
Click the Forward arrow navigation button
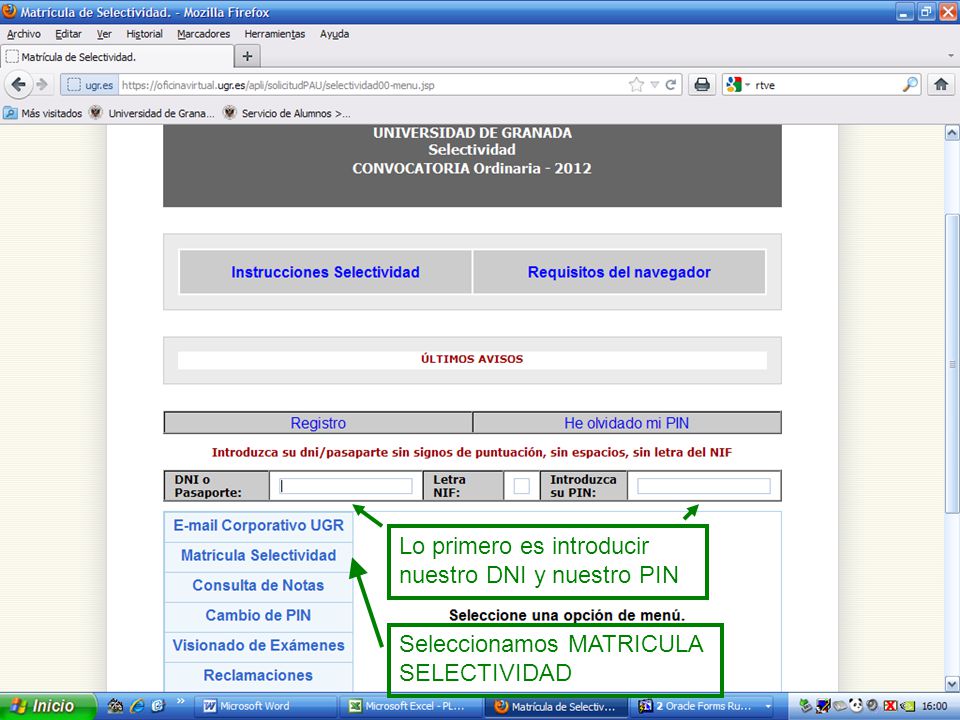(42, 84)
